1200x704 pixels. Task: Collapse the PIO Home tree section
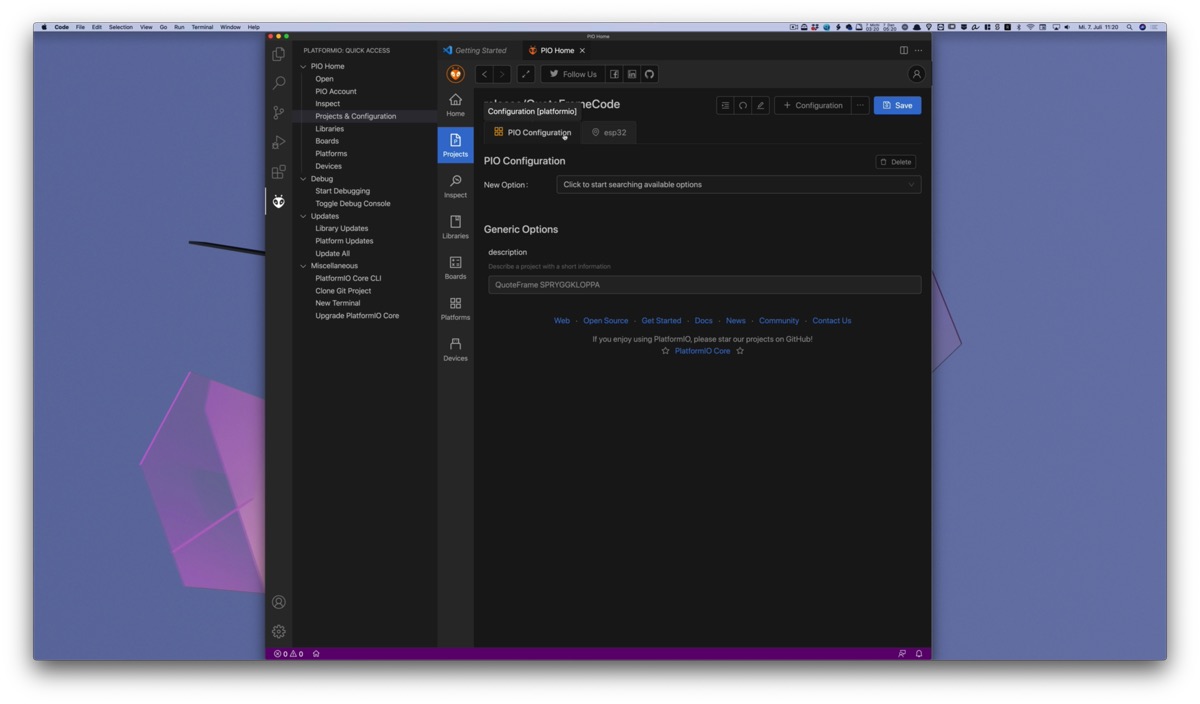pyautogui.click(x=303, y=66)
